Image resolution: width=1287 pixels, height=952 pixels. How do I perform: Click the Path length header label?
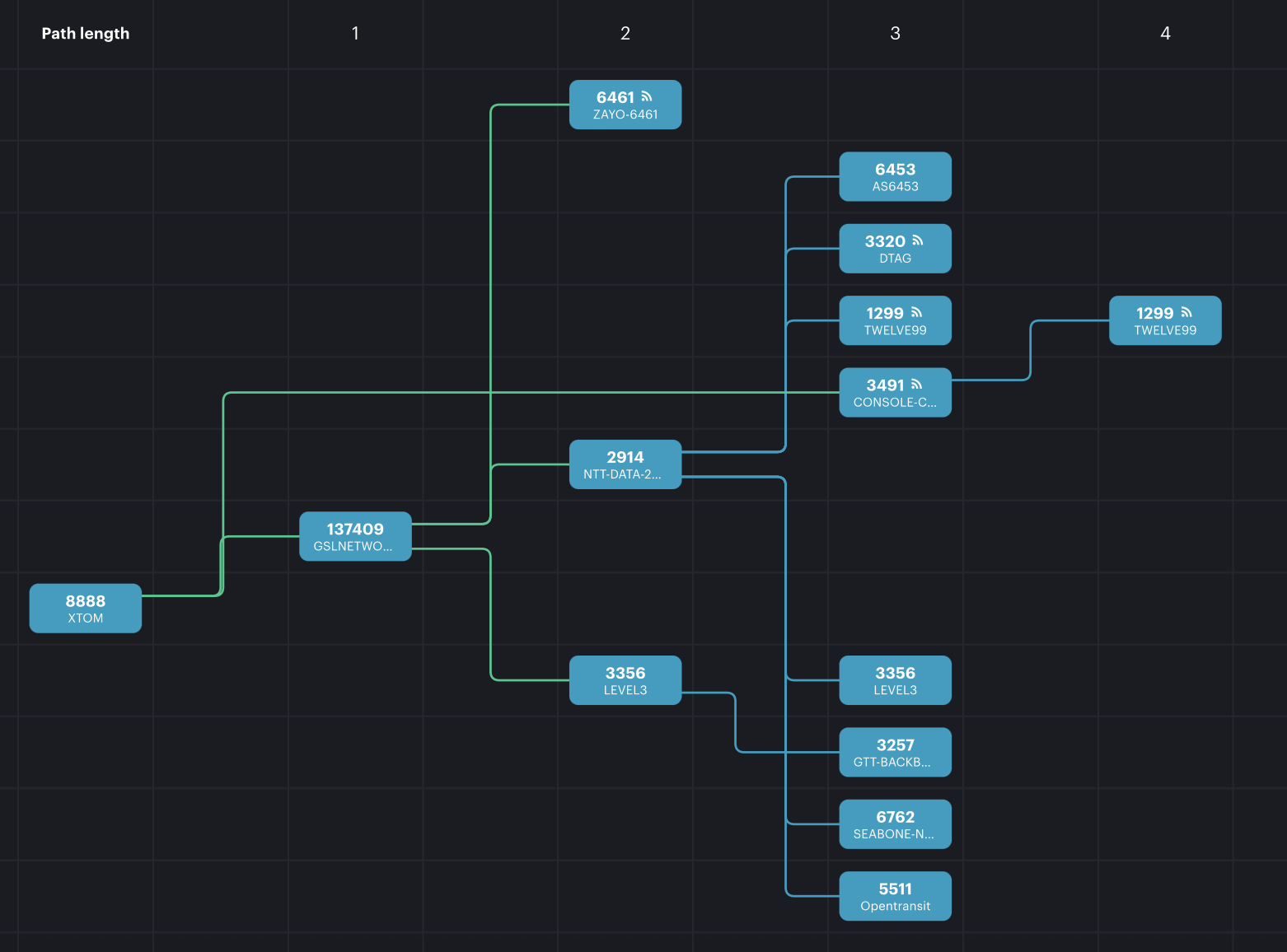coord(86,34)
